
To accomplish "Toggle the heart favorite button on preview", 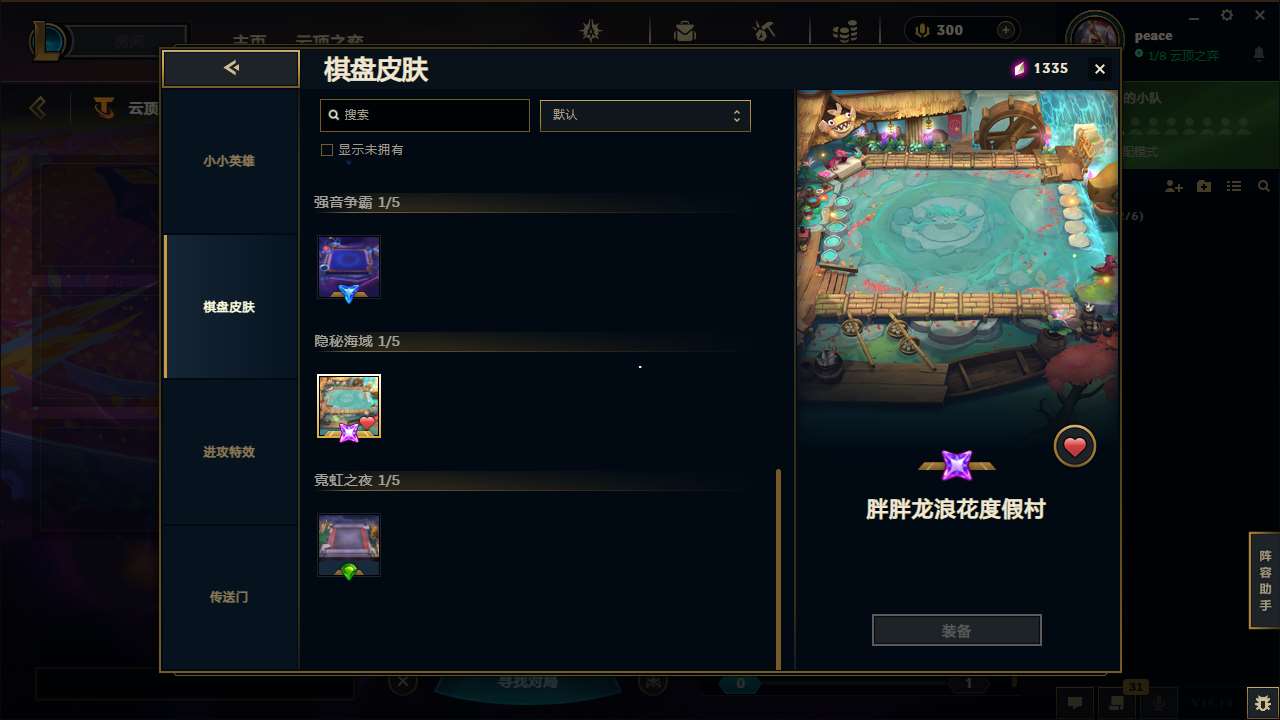I will coord(1075,447).
